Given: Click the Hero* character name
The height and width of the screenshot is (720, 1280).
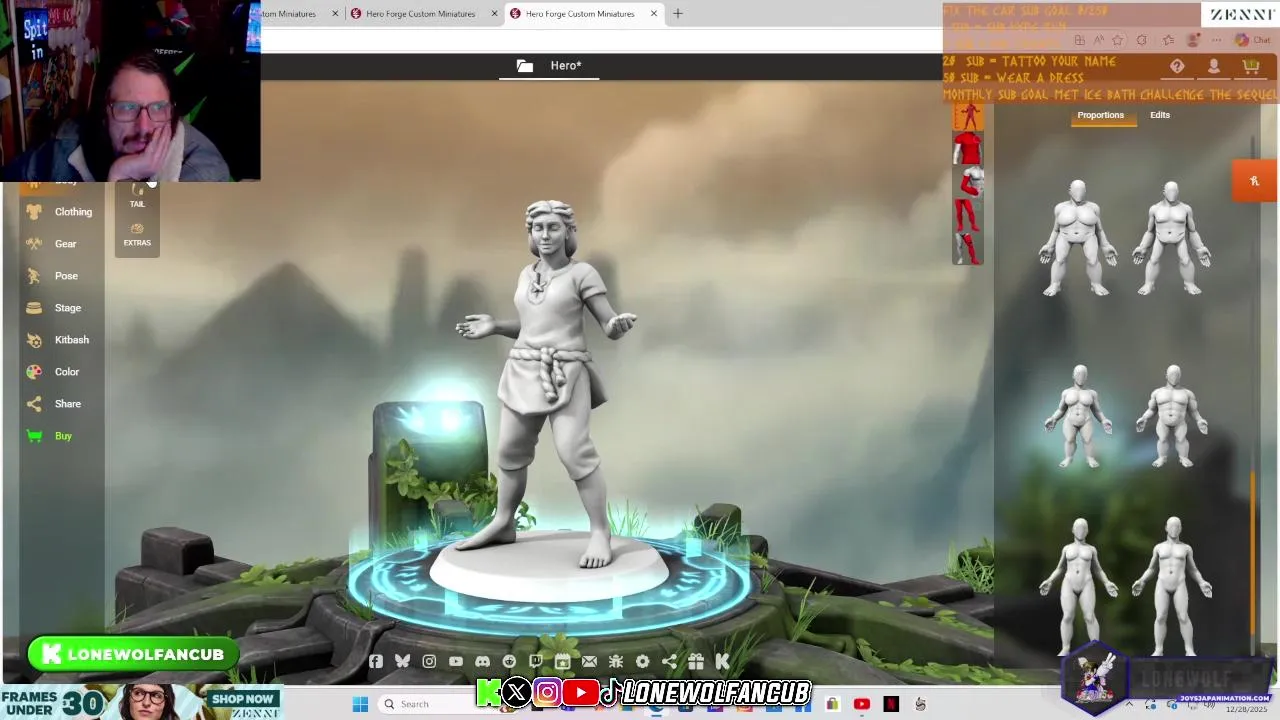Looking at the screenshot, I should [x=566, y=66].
